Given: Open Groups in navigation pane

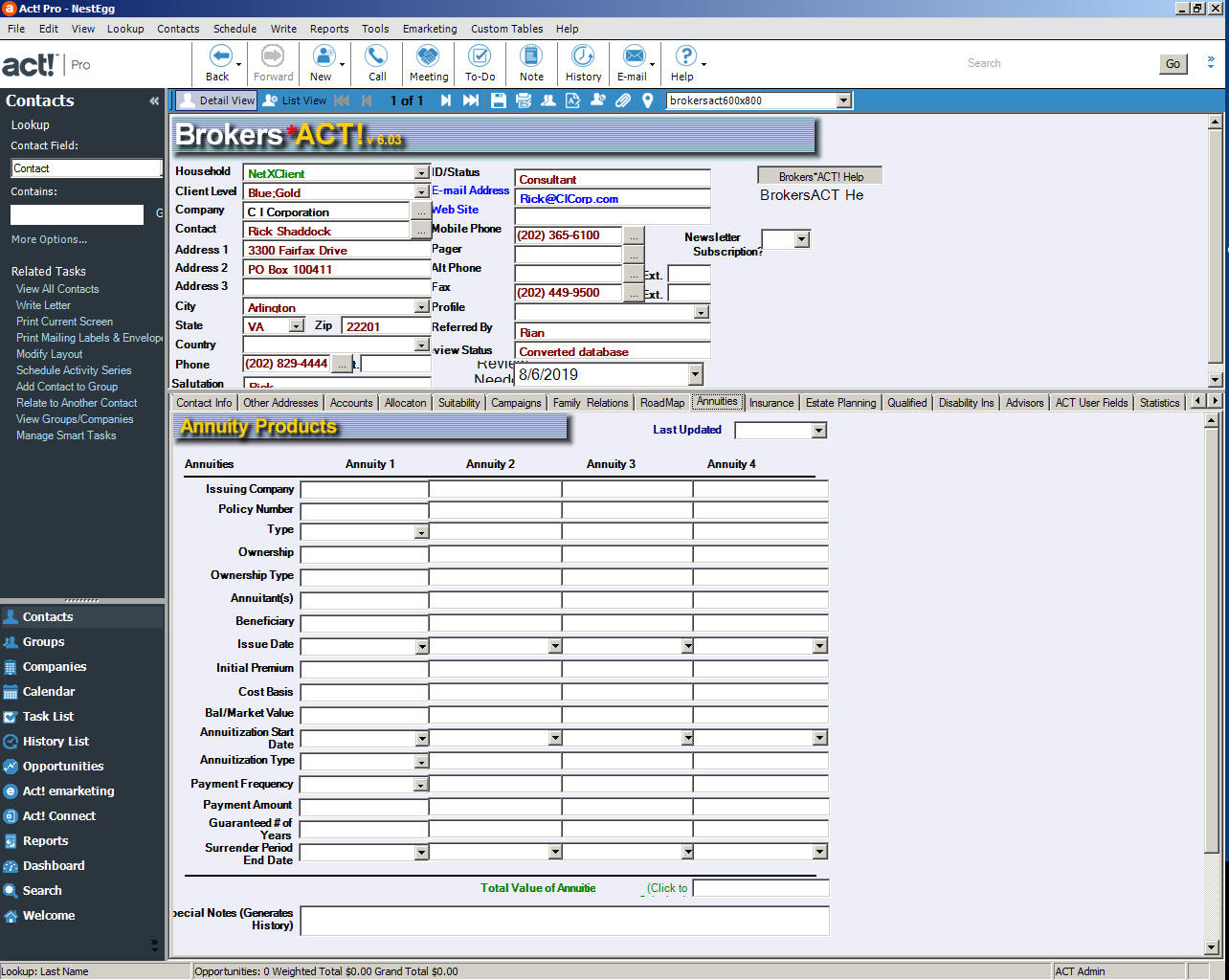Looking at the screenshot, I should tap(82, 642).
